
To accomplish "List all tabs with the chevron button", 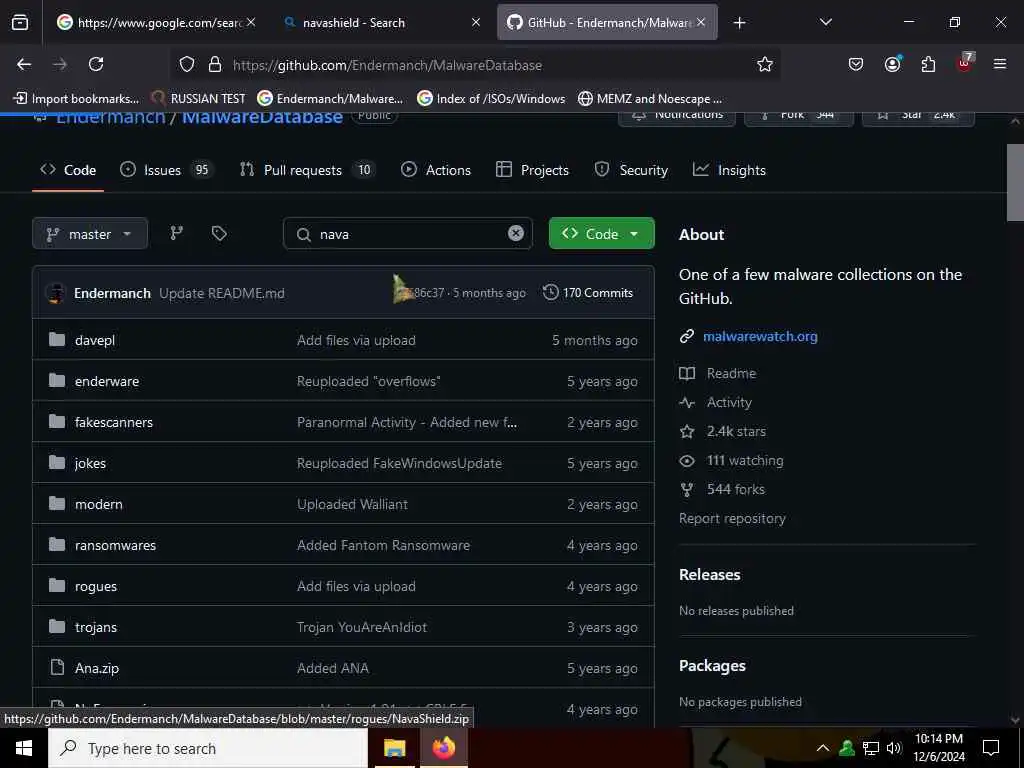I will pyautogui.click(x=825, y=22).
